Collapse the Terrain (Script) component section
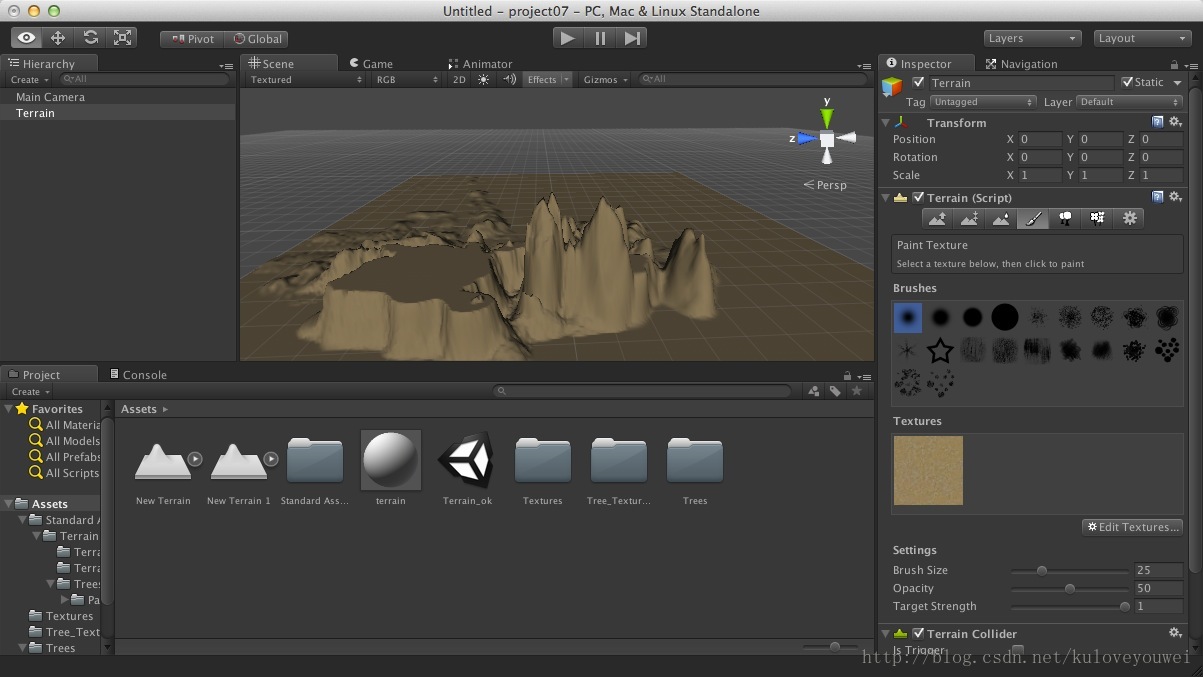 [886, 198]
